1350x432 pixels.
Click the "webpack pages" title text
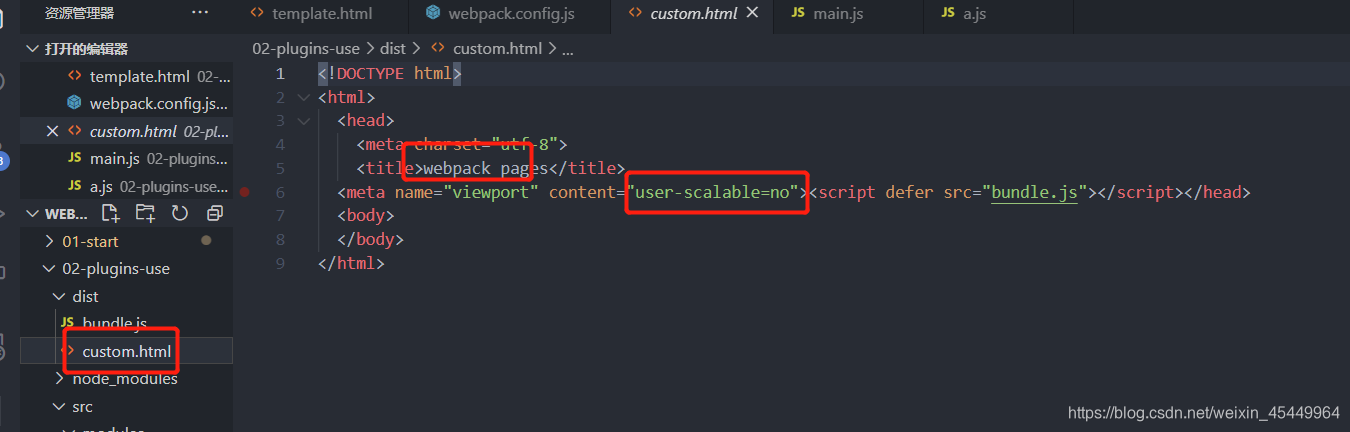[486, 168]
